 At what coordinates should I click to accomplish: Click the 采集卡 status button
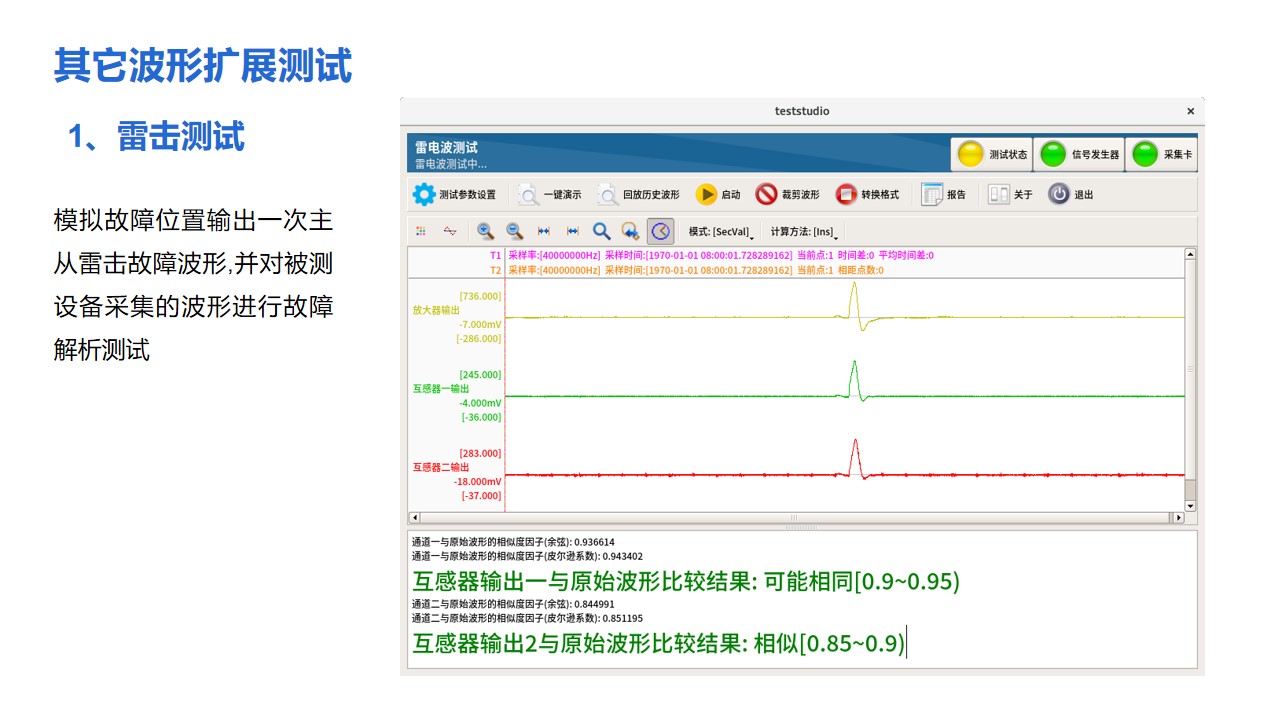(x=1161, y=155)
